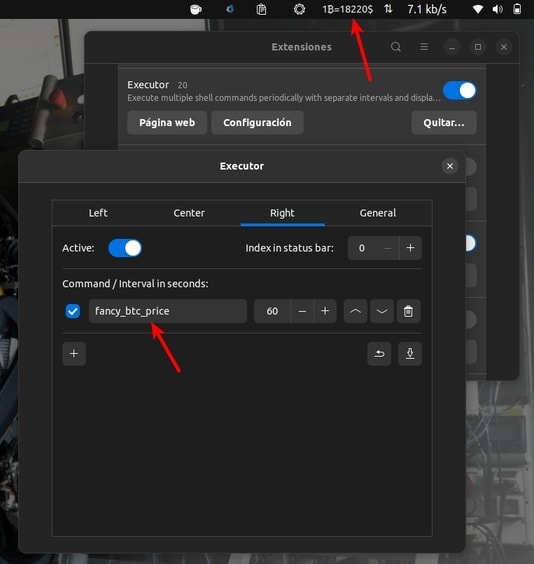Click the 1B=18220$ bitcoin price indicator

point(347,9)
